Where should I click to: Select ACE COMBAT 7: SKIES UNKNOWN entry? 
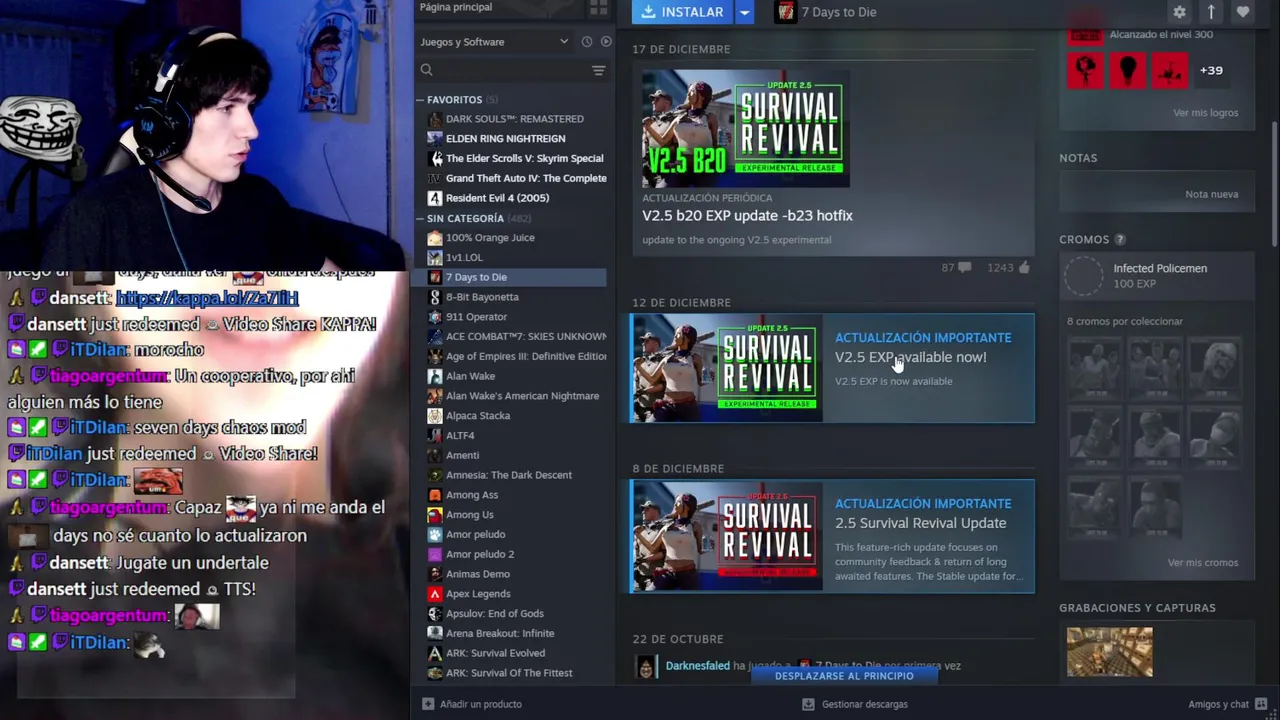click(x=526, y=337)
